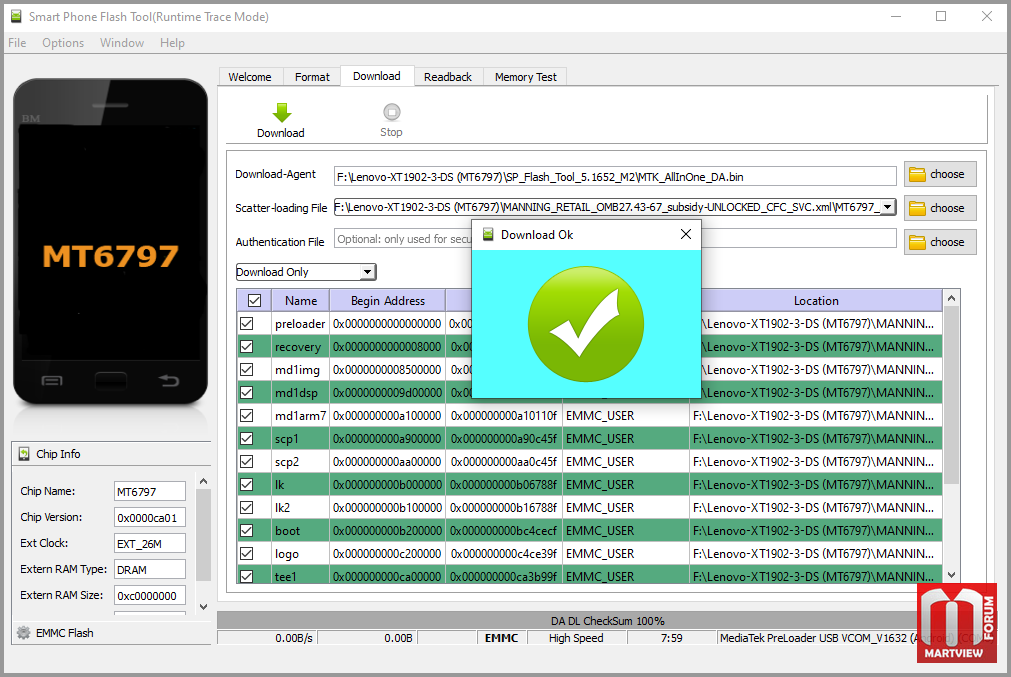Click the green Download arrow icon

click(x=281, y=112)
